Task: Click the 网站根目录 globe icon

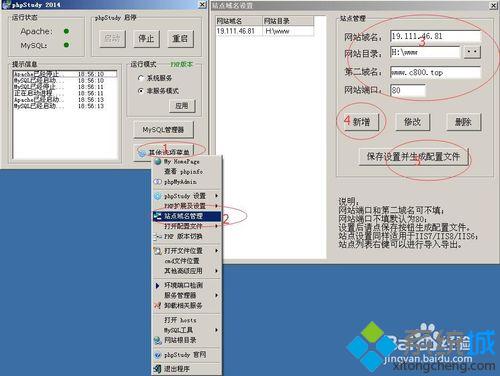Action: point(158,340)
